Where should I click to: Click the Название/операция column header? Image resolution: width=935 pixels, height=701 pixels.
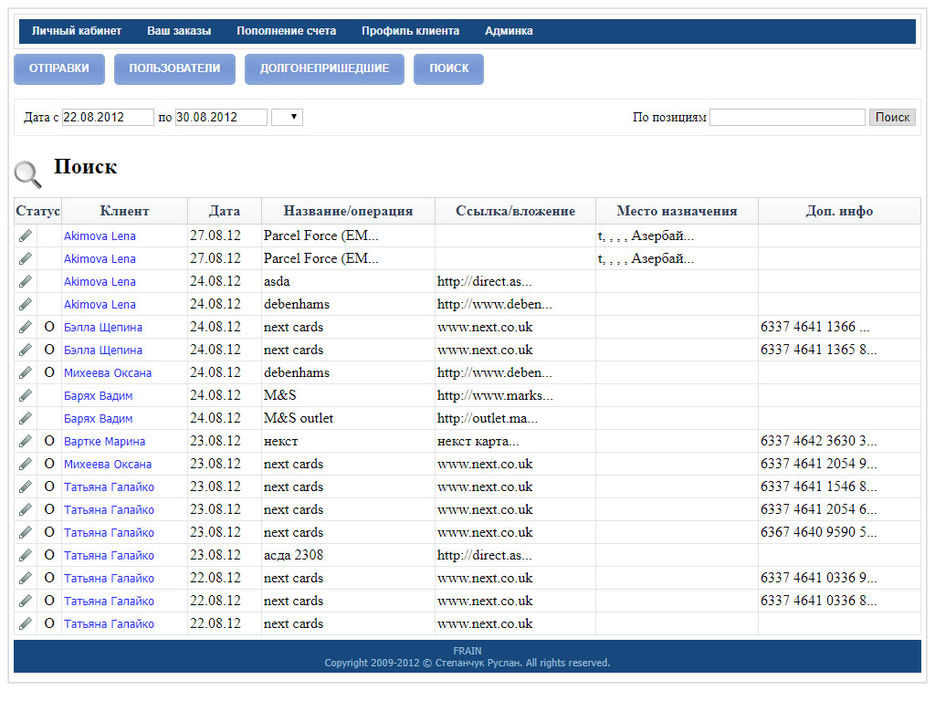(x=348, y=211)
